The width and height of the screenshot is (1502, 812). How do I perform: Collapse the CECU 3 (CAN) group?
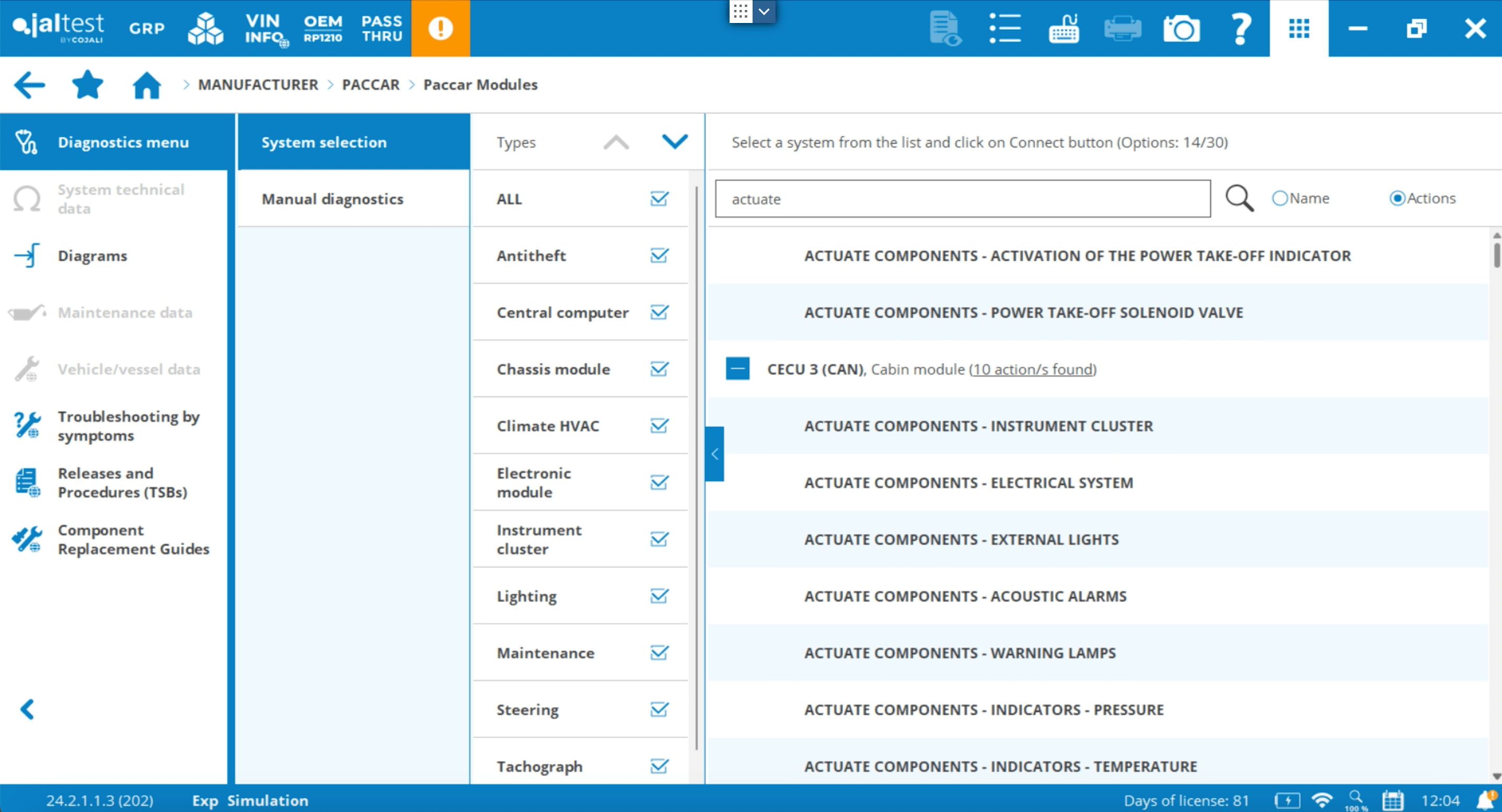pyautogui.click(x=737, y=369)
